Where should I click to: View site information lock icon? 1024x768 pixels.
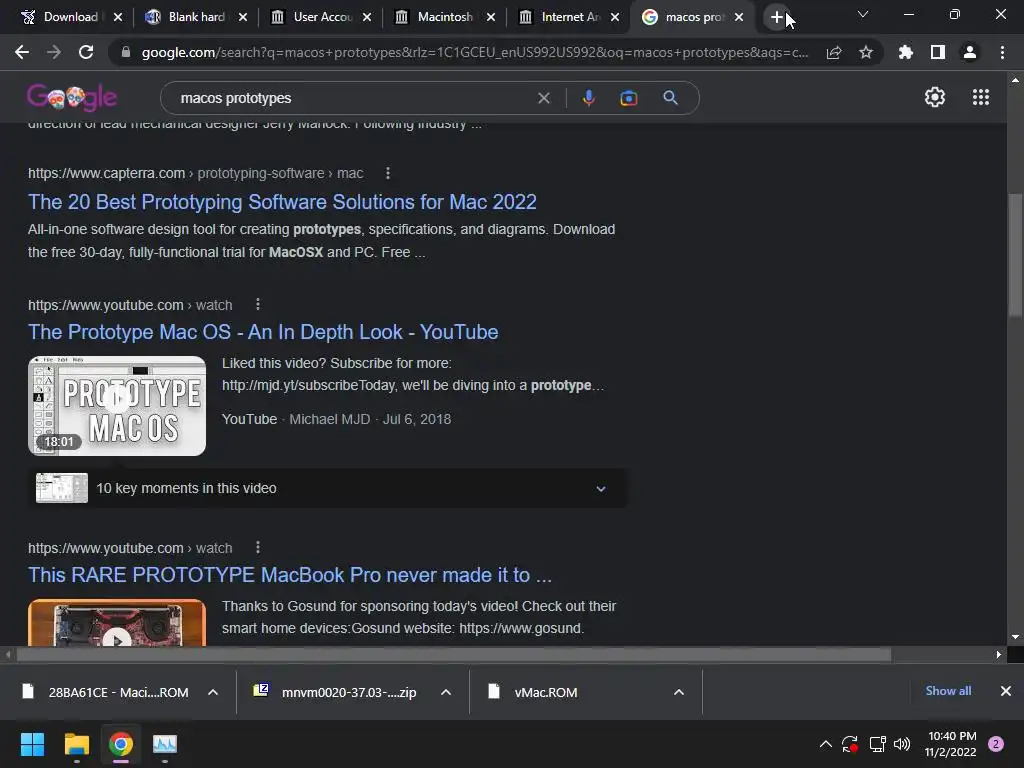(126, 52)
